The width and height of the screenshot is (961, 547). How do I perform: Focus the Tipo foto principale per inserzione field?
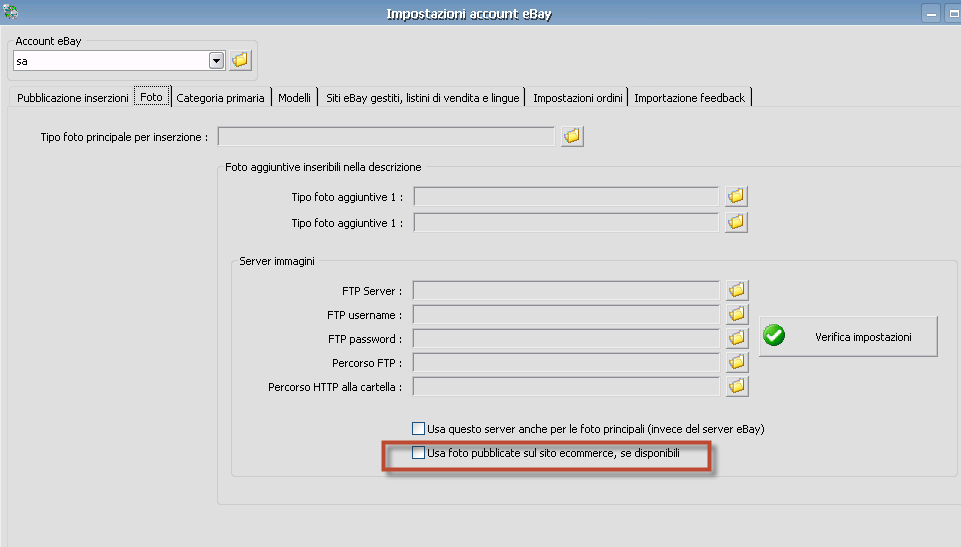(386, 137)
